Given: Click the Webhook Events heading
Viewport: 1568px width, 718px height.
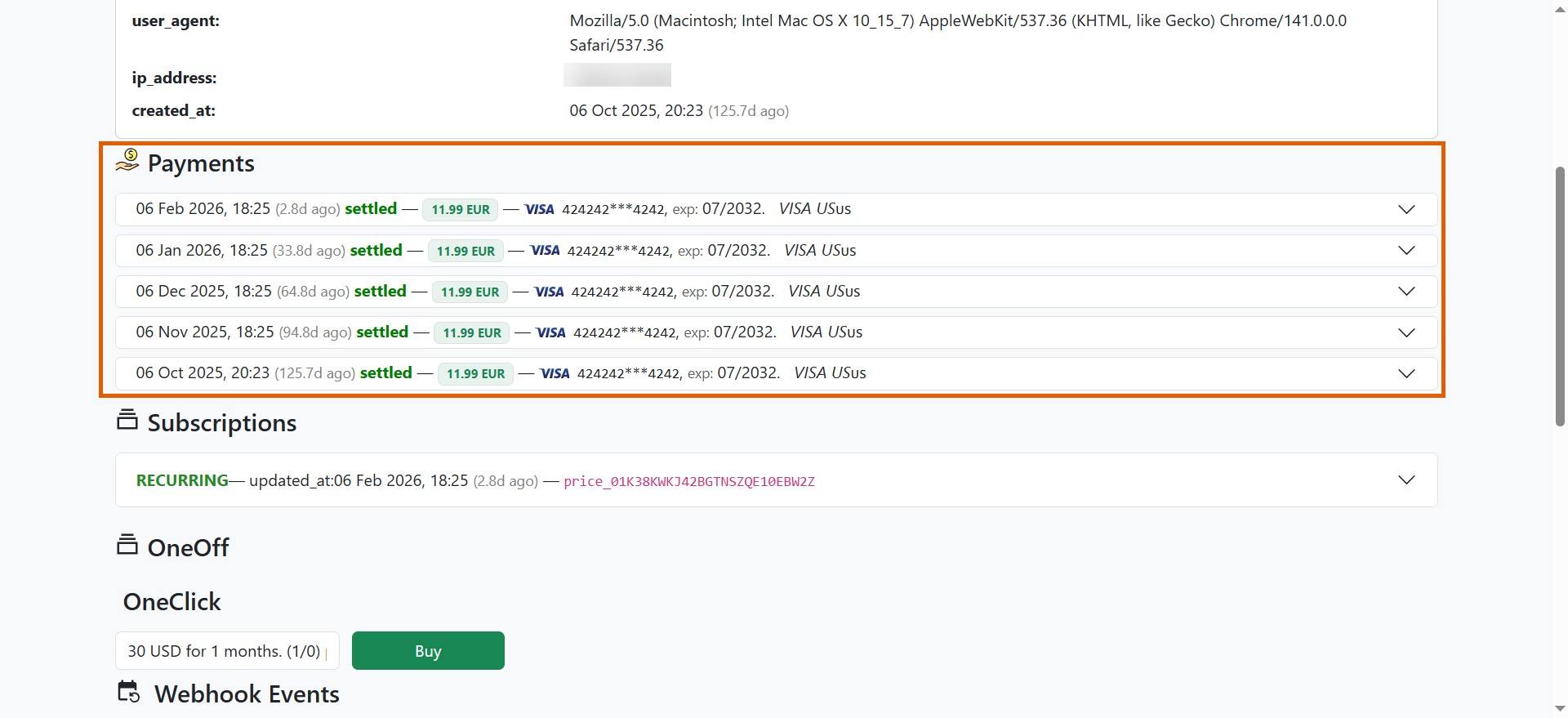Looking at the screenshot, I should click(247, 694).
